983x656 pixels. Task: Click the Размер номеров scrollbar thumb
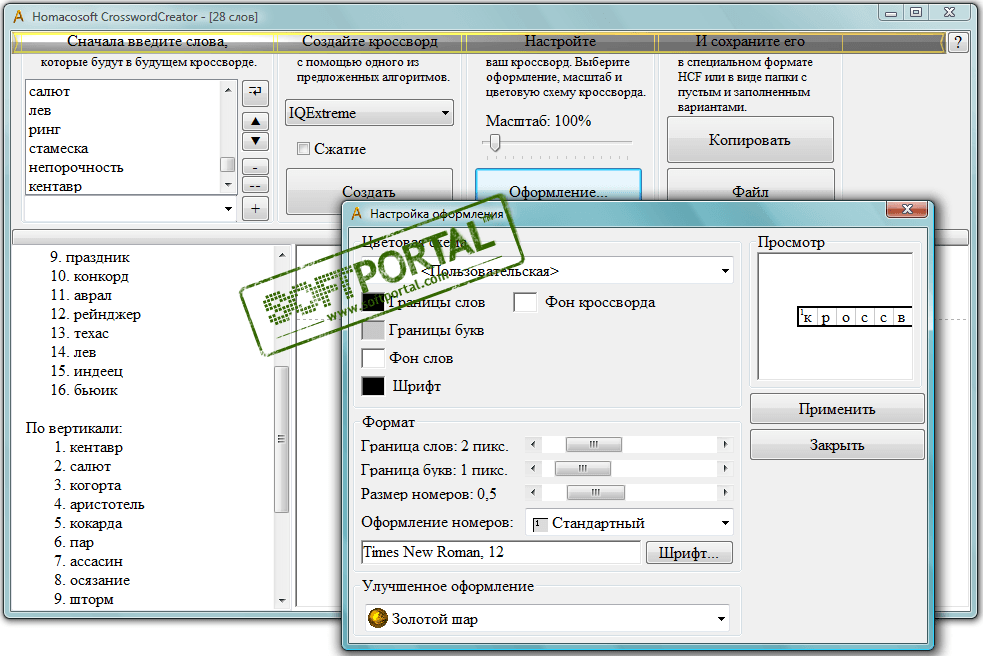596,492
